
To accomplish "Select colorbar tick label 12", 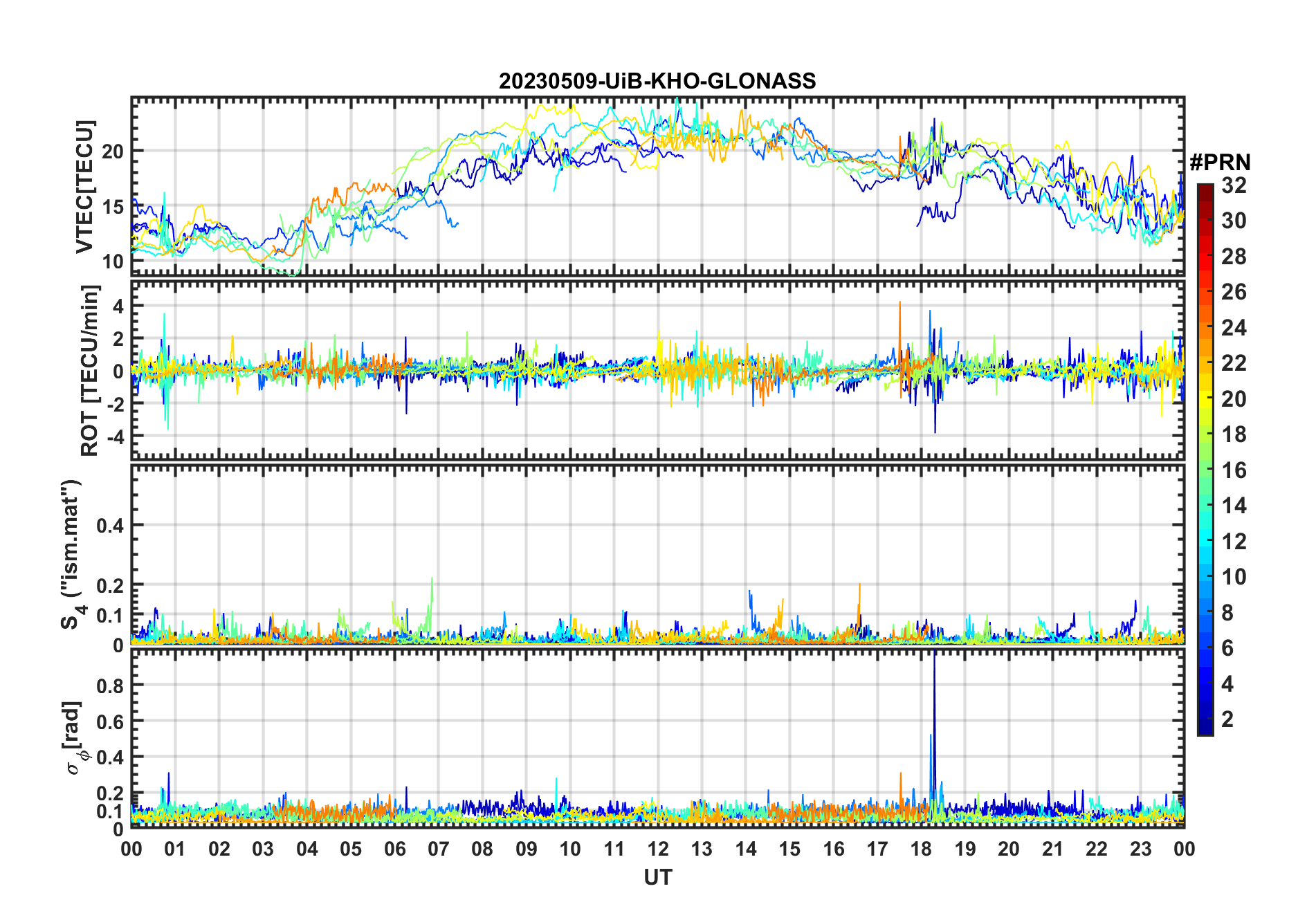I will click(1234, 542).
